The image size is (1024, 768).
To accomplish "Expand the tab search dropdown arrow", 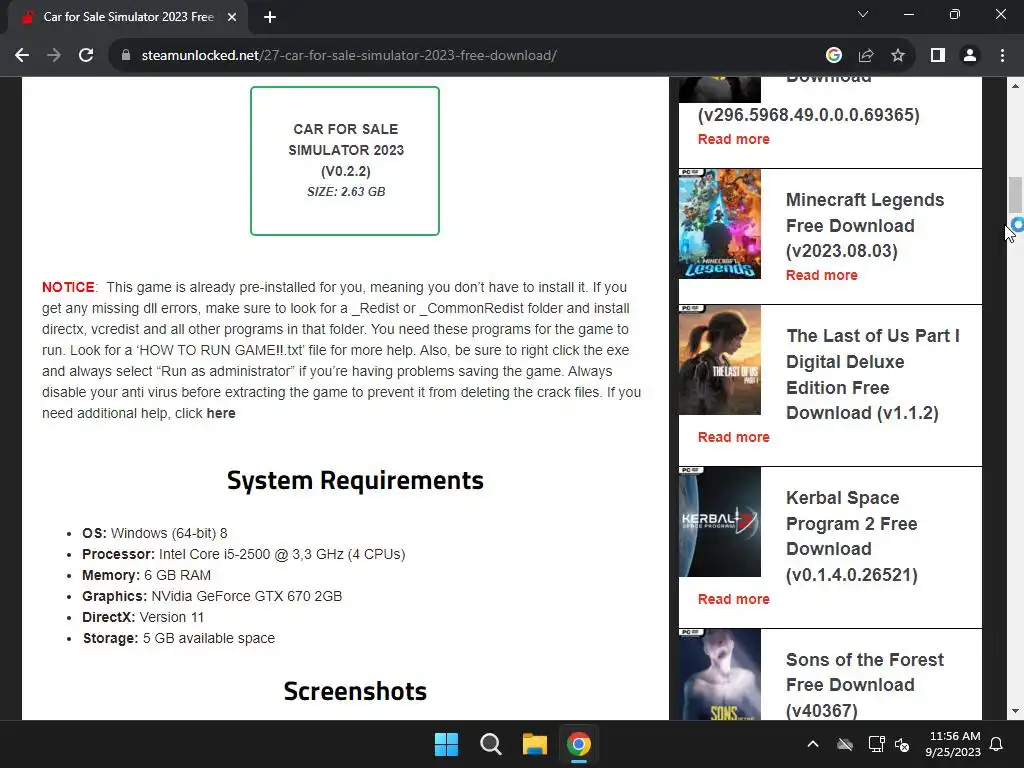I will 863,14.
